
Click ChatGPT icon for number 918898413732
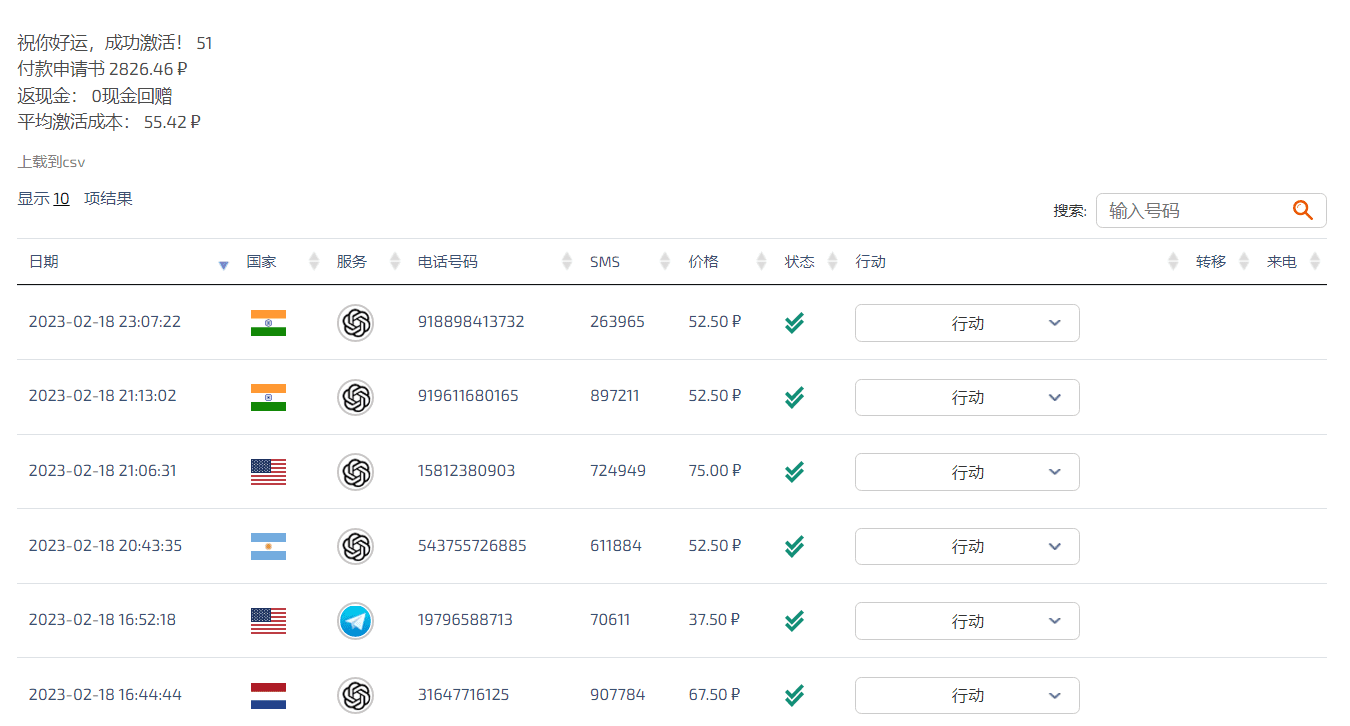pyautogui.click(x=355, y=323)
